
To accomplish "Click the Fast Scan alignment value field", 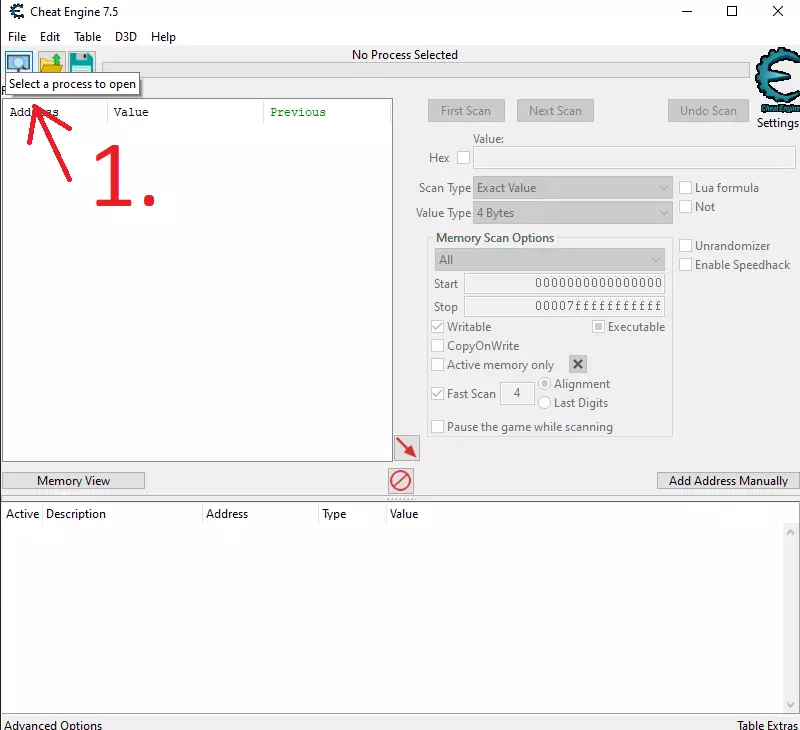I will pyautogui.click(x=517, y=393).
